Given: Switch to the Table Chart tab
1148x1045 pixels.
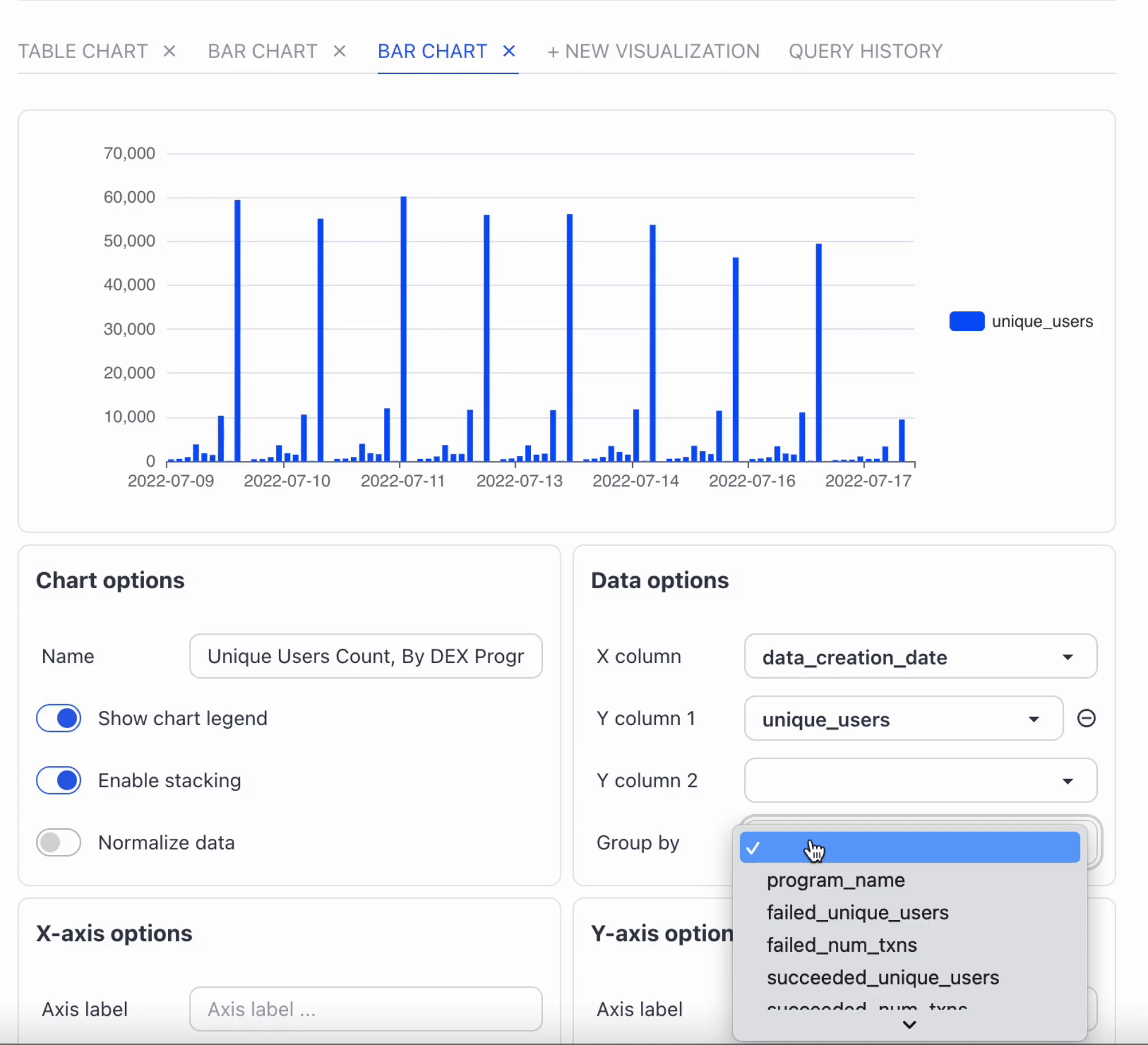Looking at the screenshot, I should coord(83,51).
